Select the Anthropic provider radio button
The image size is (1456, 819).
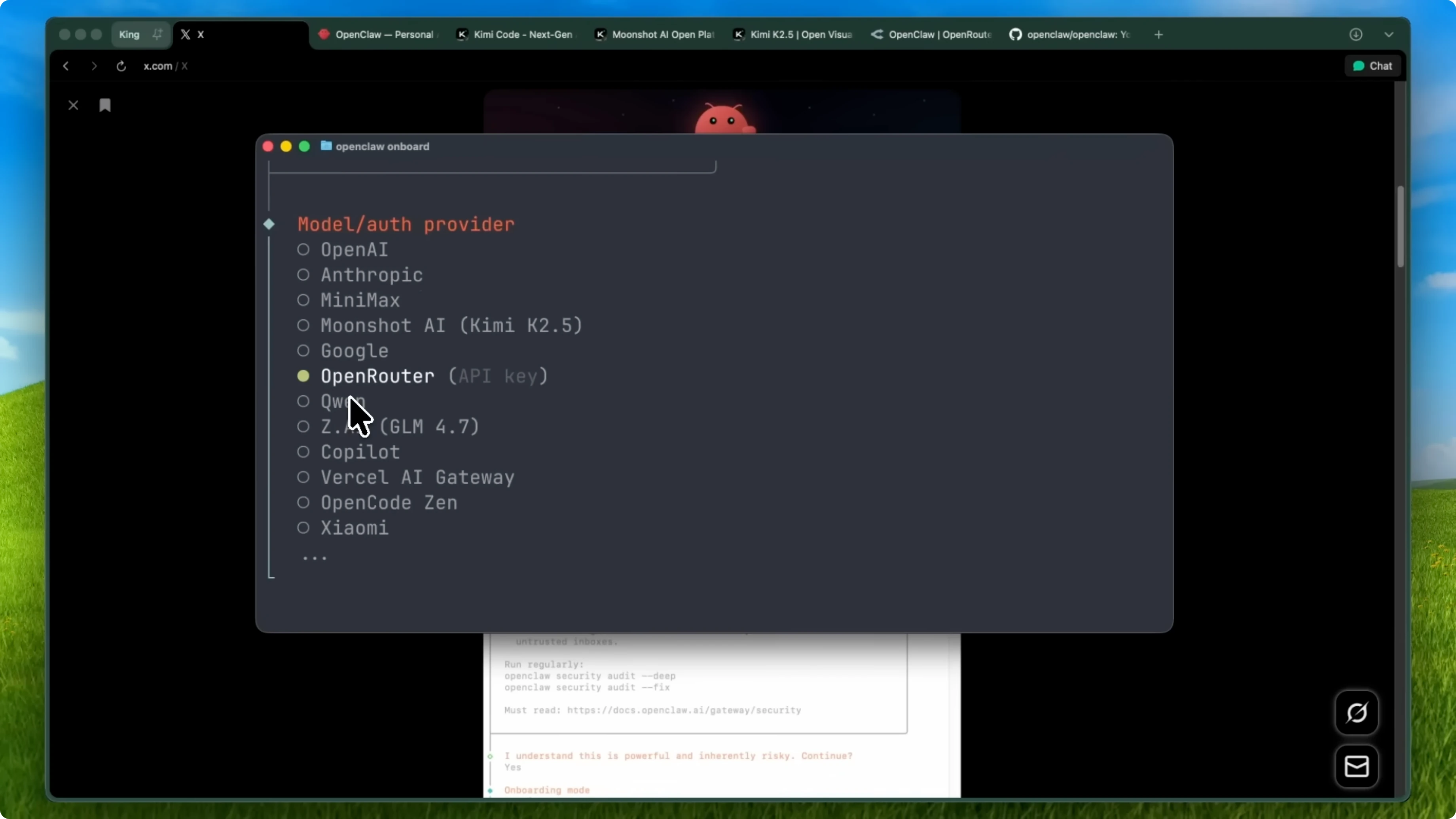click(303, 275)
